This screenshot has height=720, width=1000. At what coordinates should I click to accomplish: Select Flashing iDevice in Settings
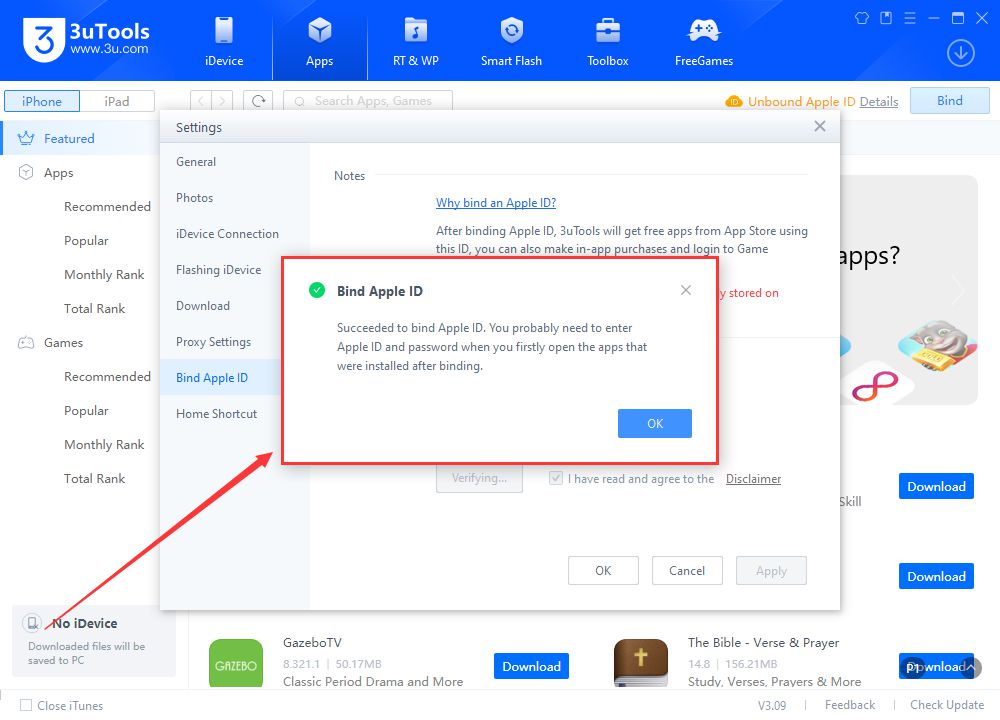click(220, 270)
